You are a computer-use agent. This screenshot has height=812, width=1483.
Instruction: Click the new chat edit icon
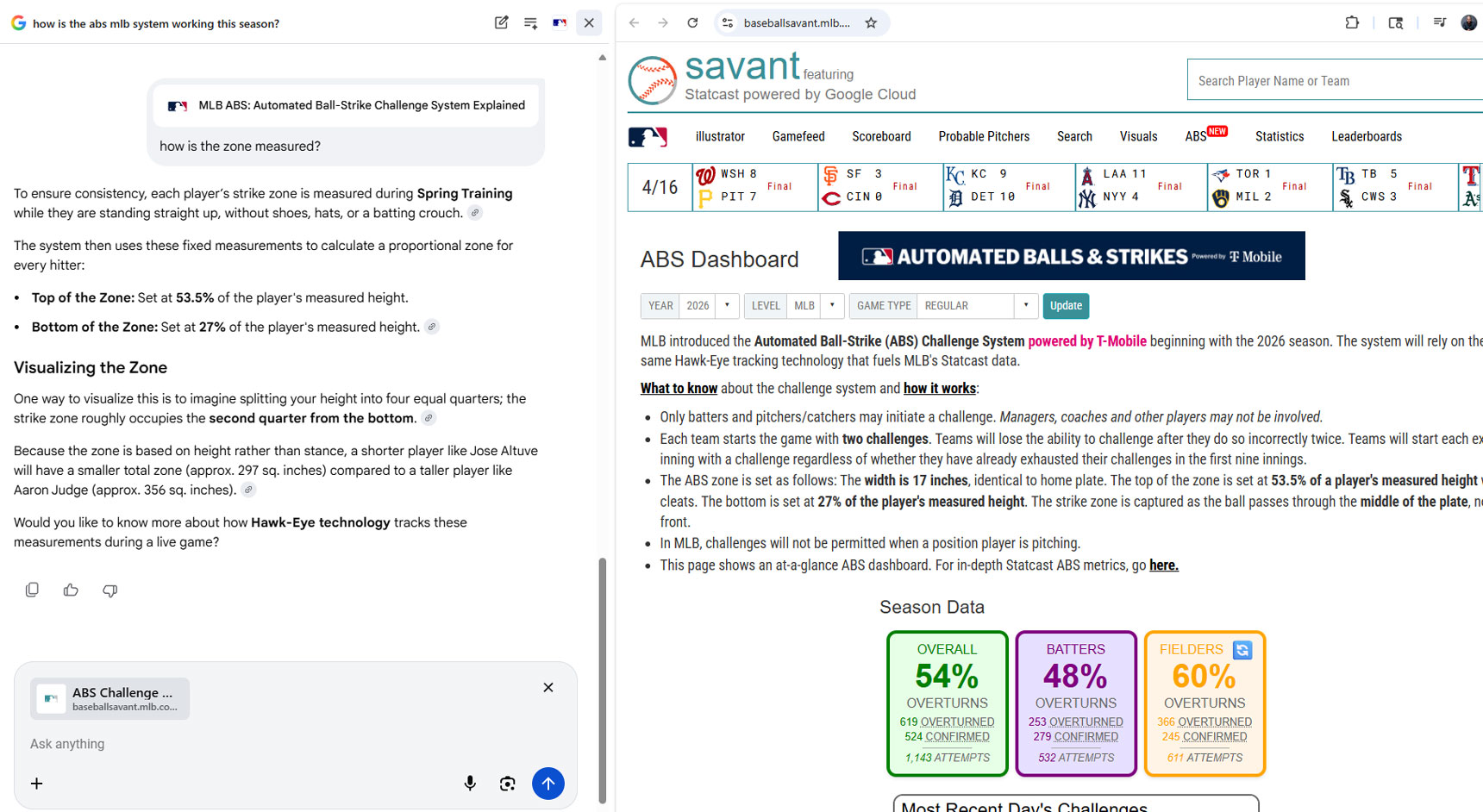pos(501,23)
